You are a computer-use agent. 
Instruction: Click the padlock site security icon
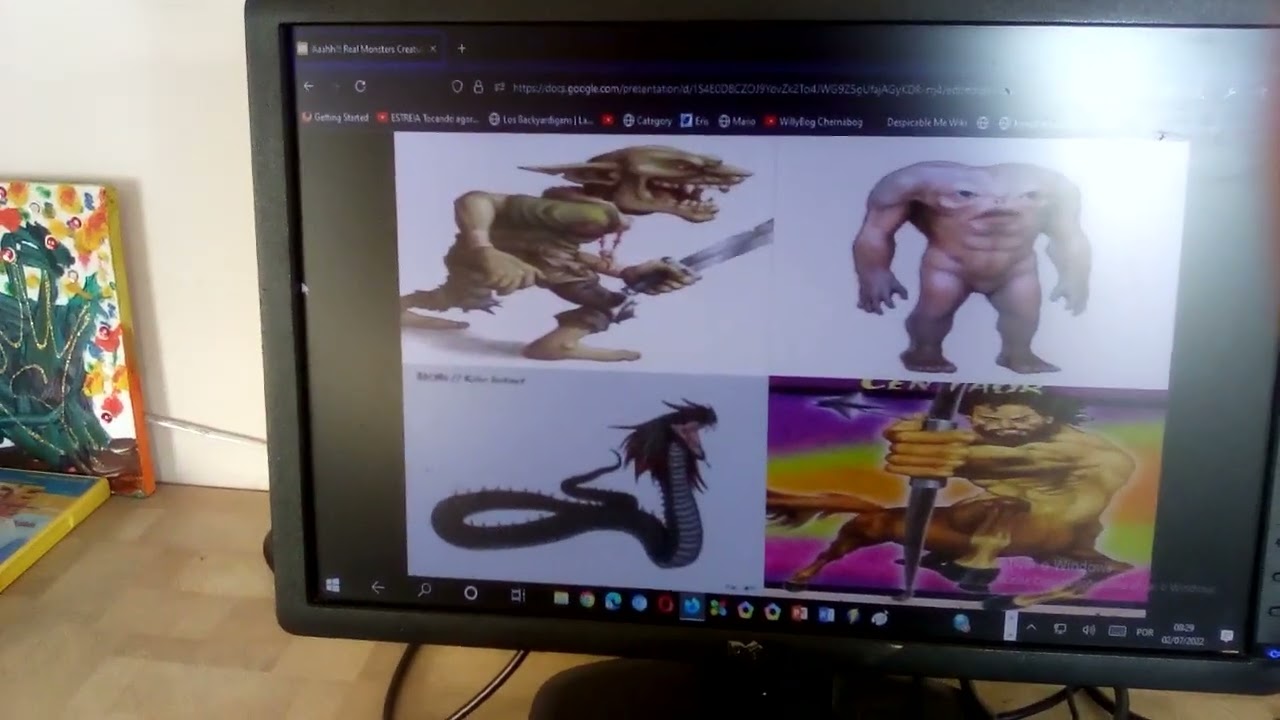click(x=478, y=87)
